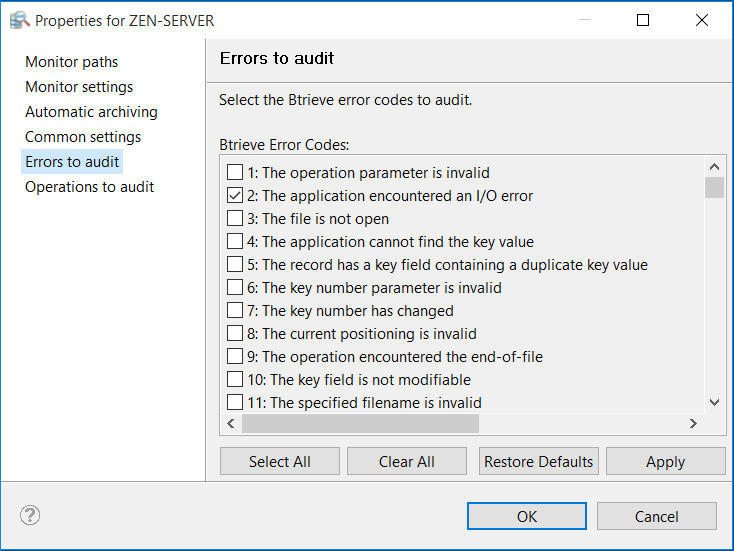Click Restore Defaults button
Screen dimensions: 734x551
[x=538, y=461]
